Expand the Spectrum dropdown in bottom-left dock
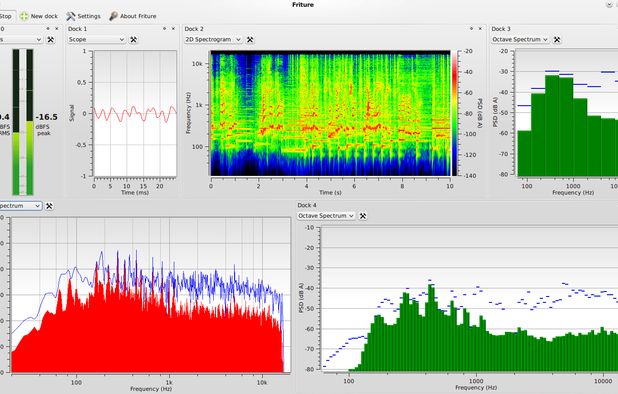Image resolution: width=618 pixels, height=394 pixels. [20, 206]
